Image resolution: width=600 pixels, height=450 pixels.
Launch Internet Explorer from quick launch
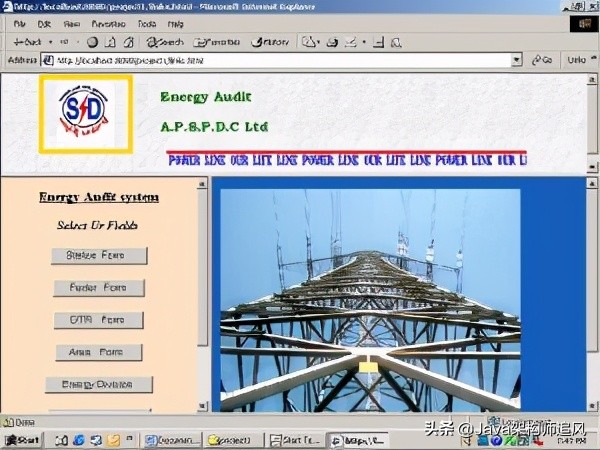click(78, 440)
